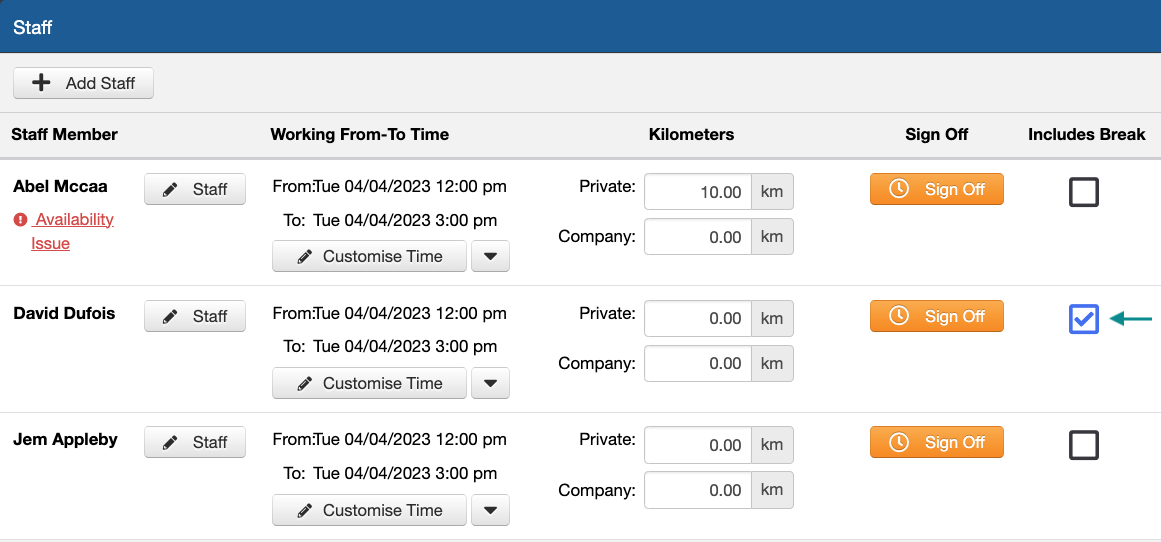This screenshot has height=542, width=1161.
Task: Click Customise Time for Jem Appleby
Action: (x=369, y=510)
